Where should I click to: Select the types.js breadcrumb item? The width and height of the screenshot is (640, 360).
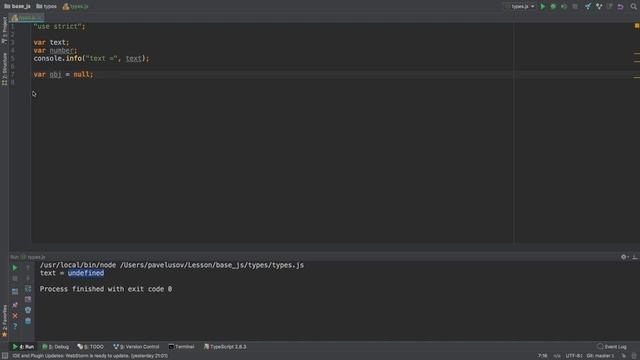(75, 6)
